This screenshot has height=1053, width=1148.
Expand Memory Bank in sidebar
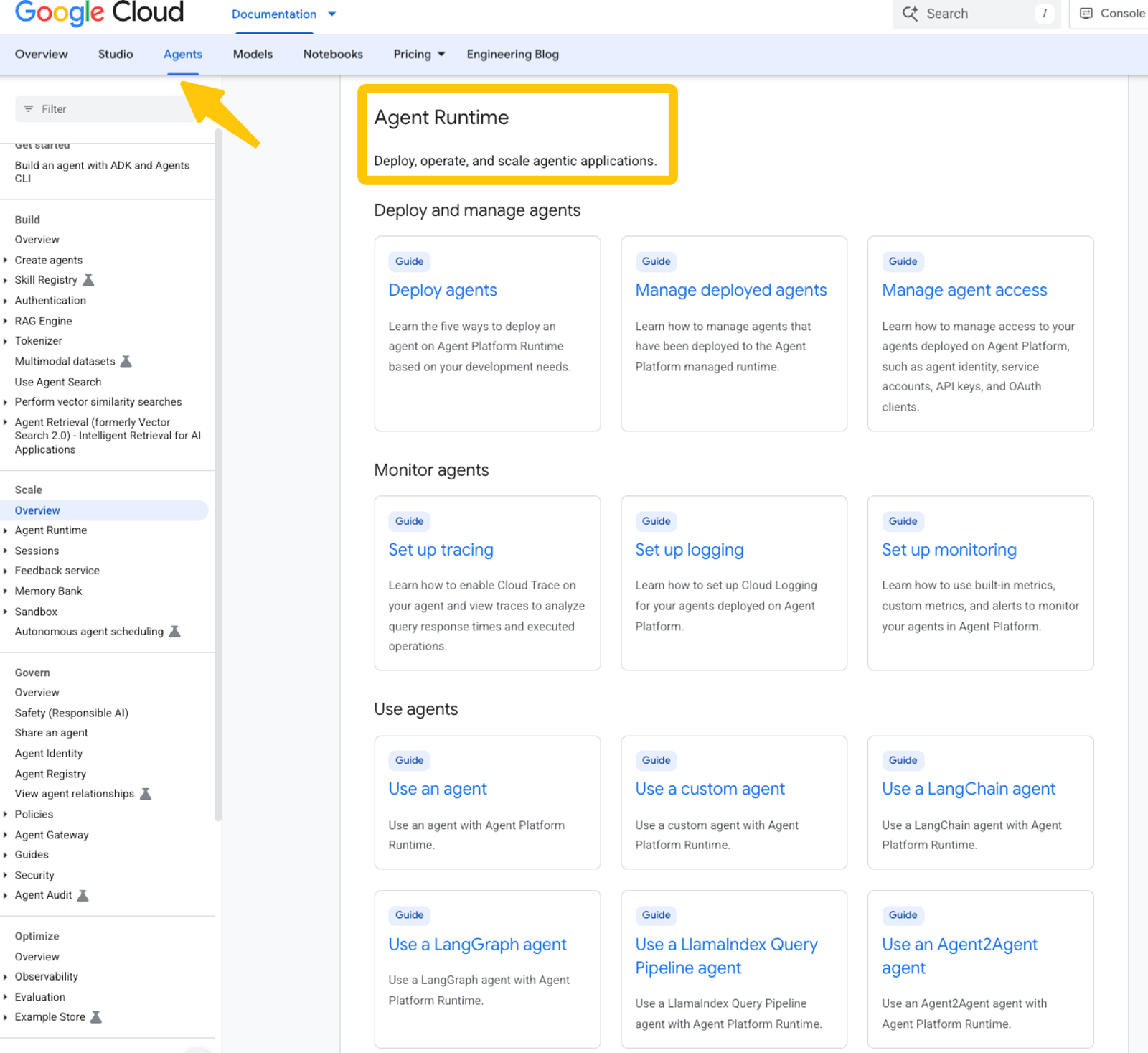pyautogui.click(x=6, y=591)
